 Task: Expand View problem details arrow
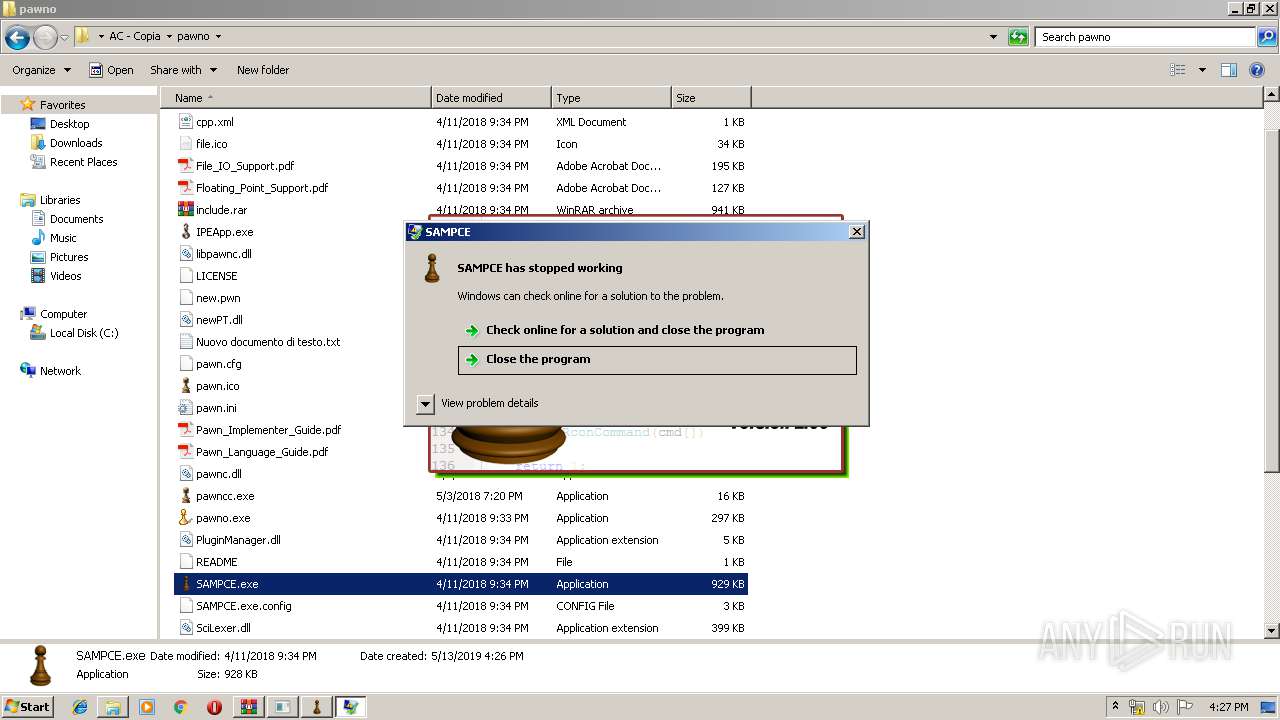(x=425, y=403)
